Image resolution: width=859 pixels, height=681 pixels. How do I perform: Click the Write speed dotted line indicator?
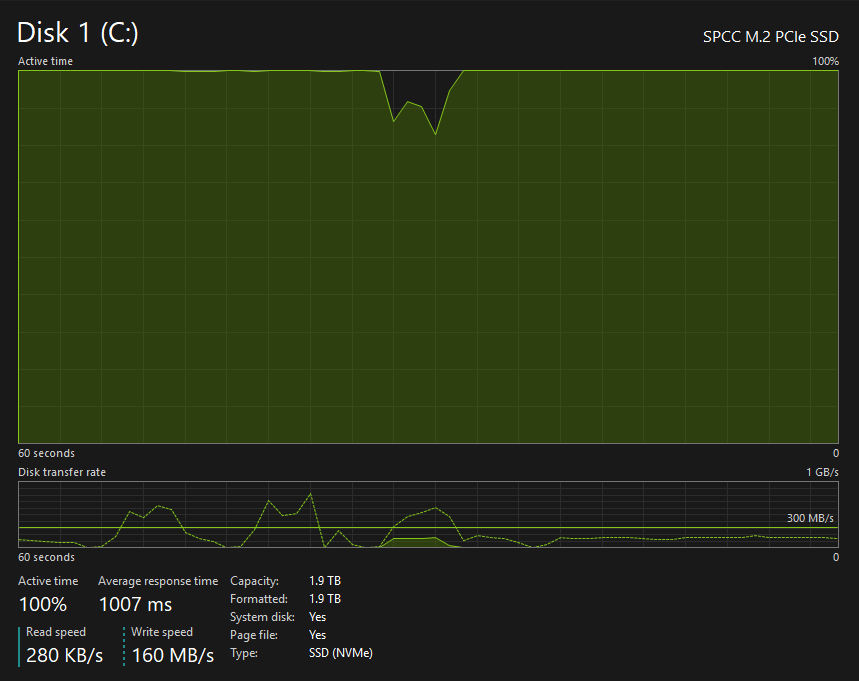coord(124,646)
